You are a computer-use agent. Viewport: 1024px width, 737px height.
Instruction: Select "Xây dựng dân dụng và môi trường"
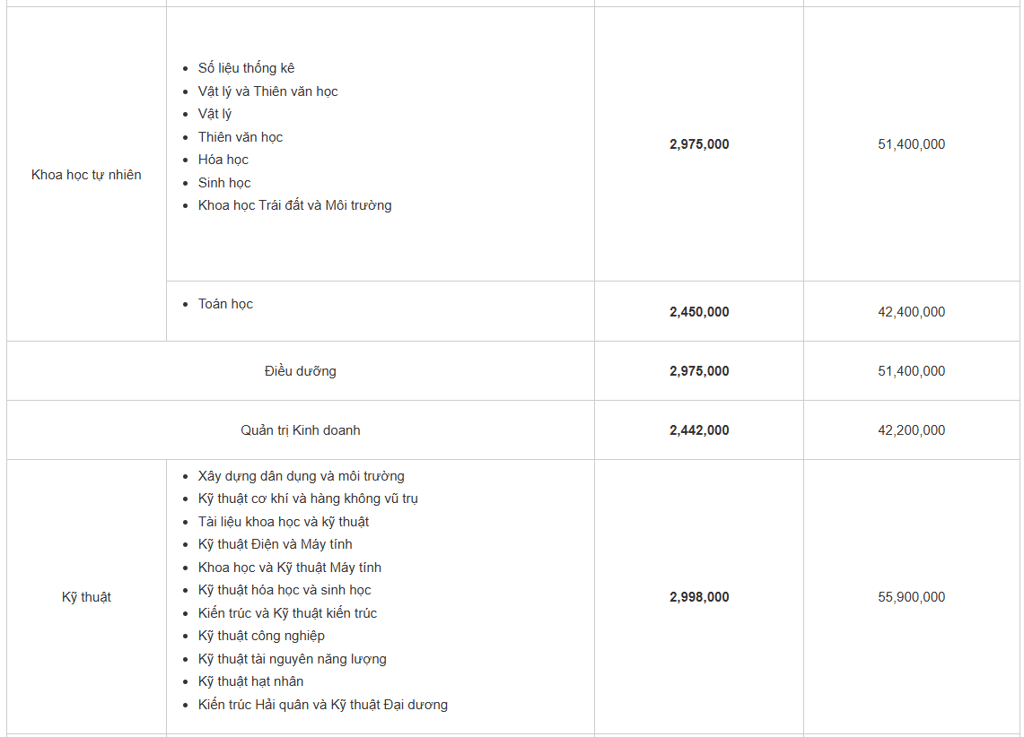[301, 476]
